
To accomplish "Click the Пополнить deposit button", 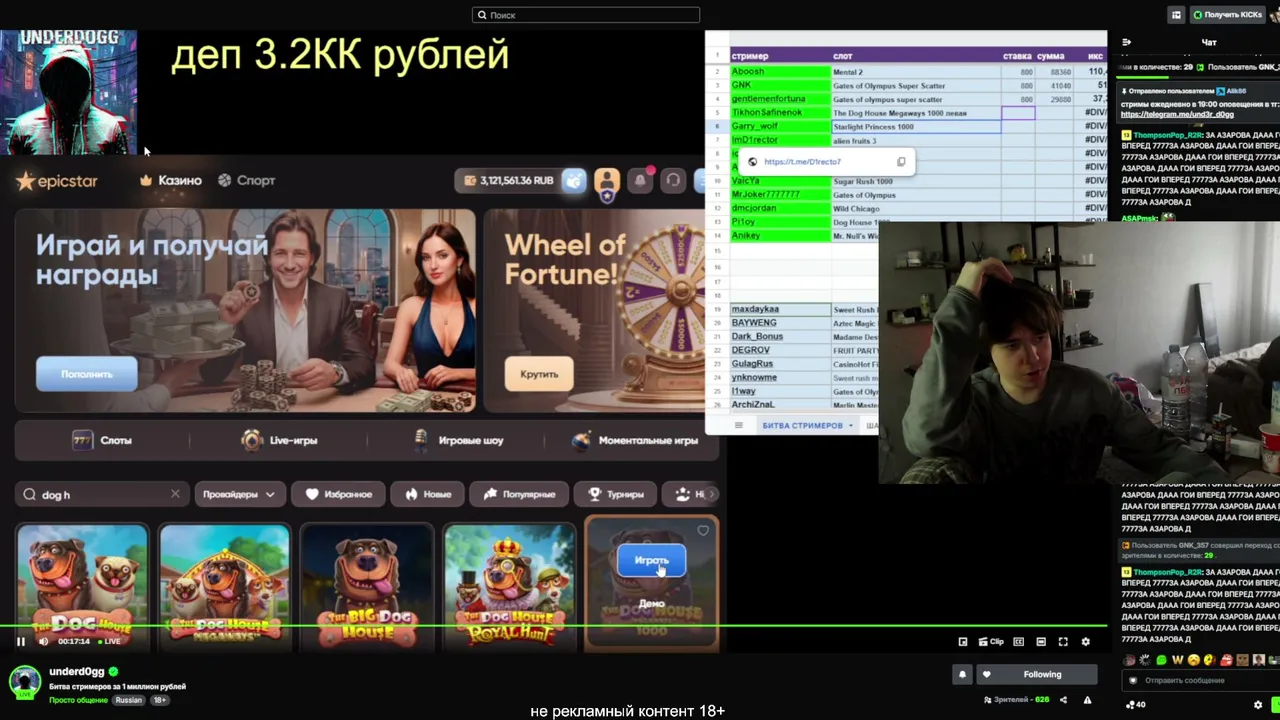I will point(87,374).
